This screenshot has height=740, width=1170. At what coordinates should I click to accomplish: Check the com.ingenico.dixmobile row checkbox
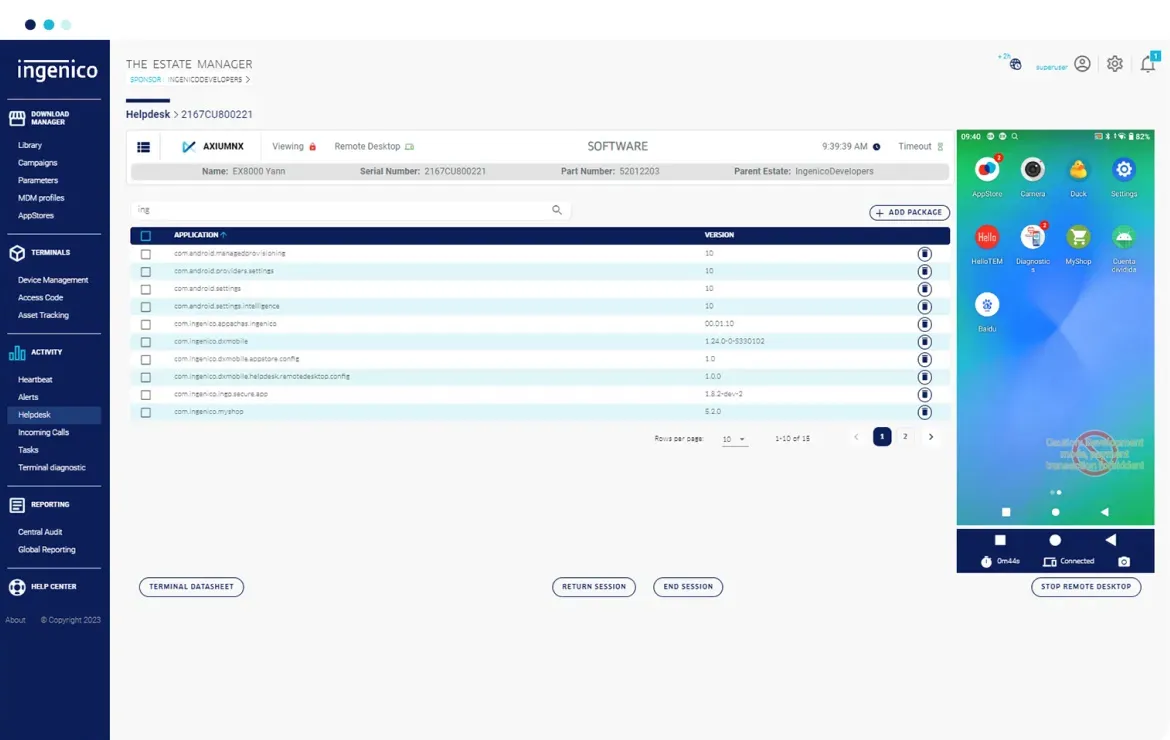click(145, 341)
